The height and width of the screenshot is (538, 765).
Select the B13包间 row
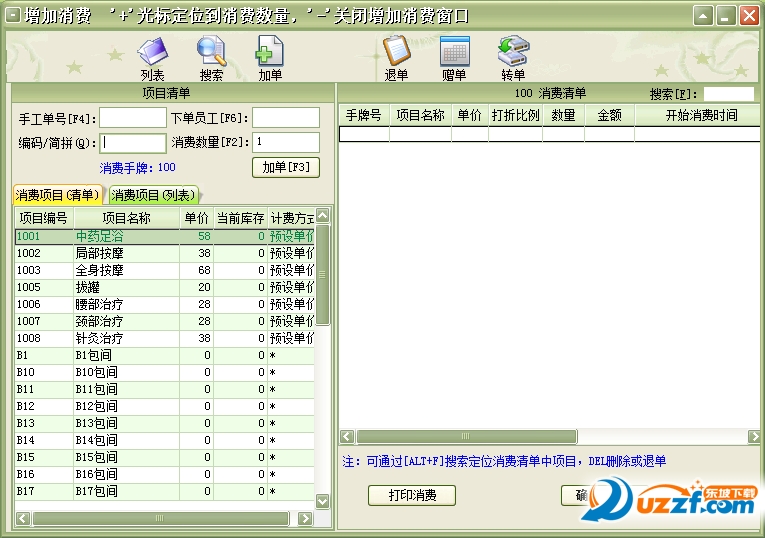click(165, 423)
